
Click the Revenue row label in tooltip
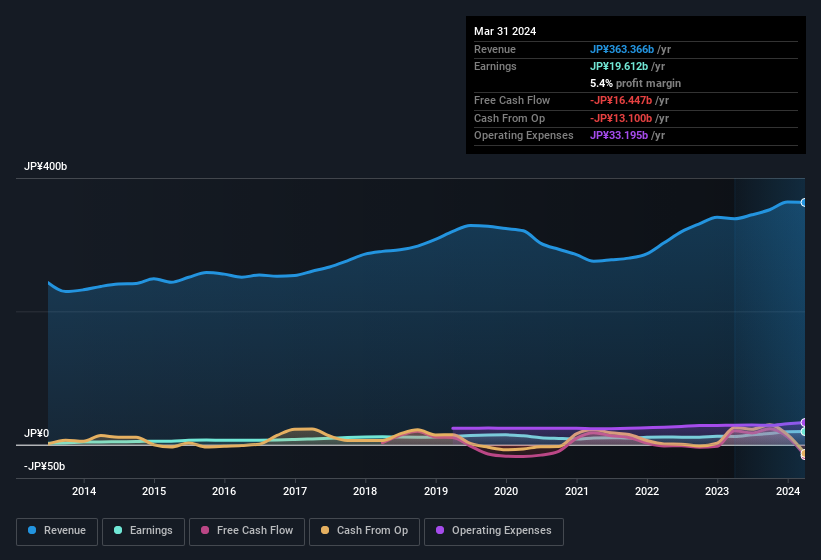tap(495, 49)
